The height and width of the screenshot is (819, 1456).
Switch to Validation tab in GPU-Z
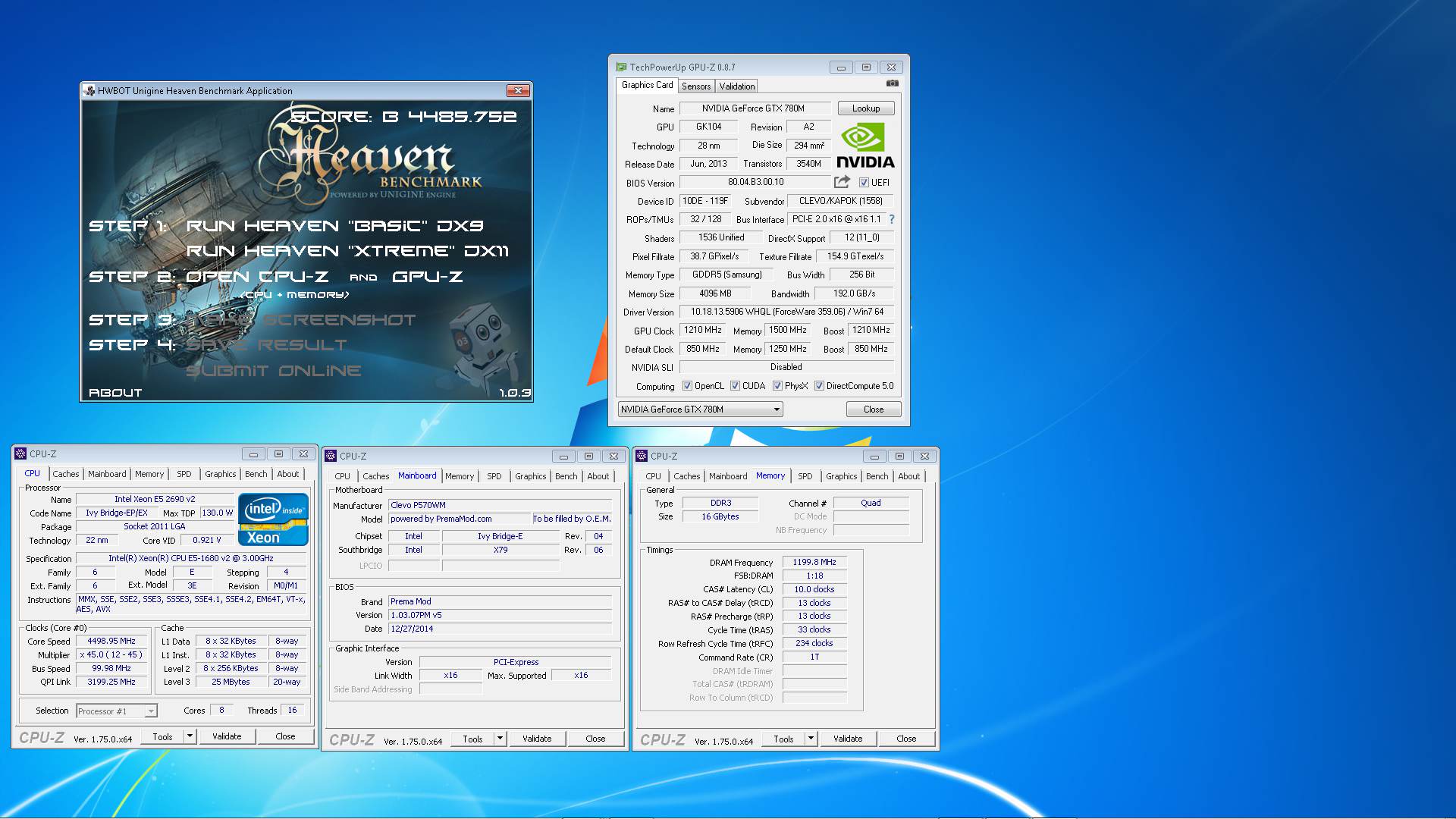click(737, 86)
